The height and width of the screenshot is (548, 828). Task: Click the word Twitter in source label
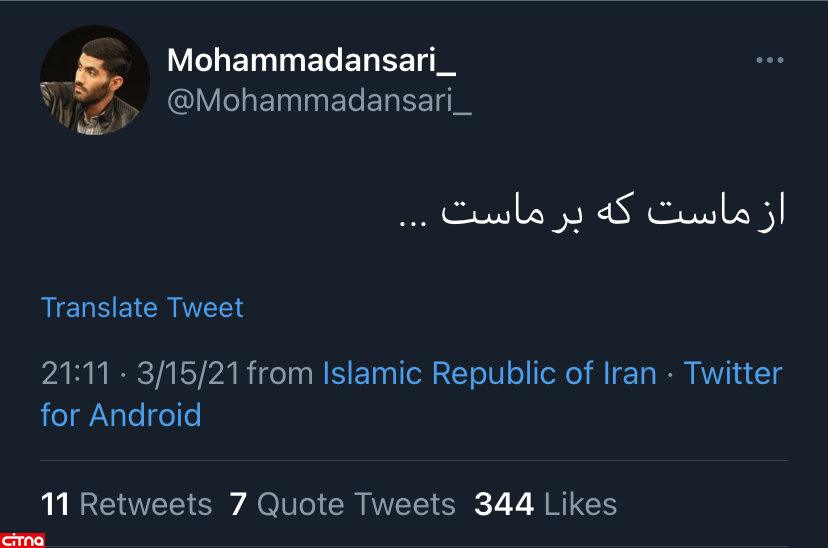coord(732,374)
